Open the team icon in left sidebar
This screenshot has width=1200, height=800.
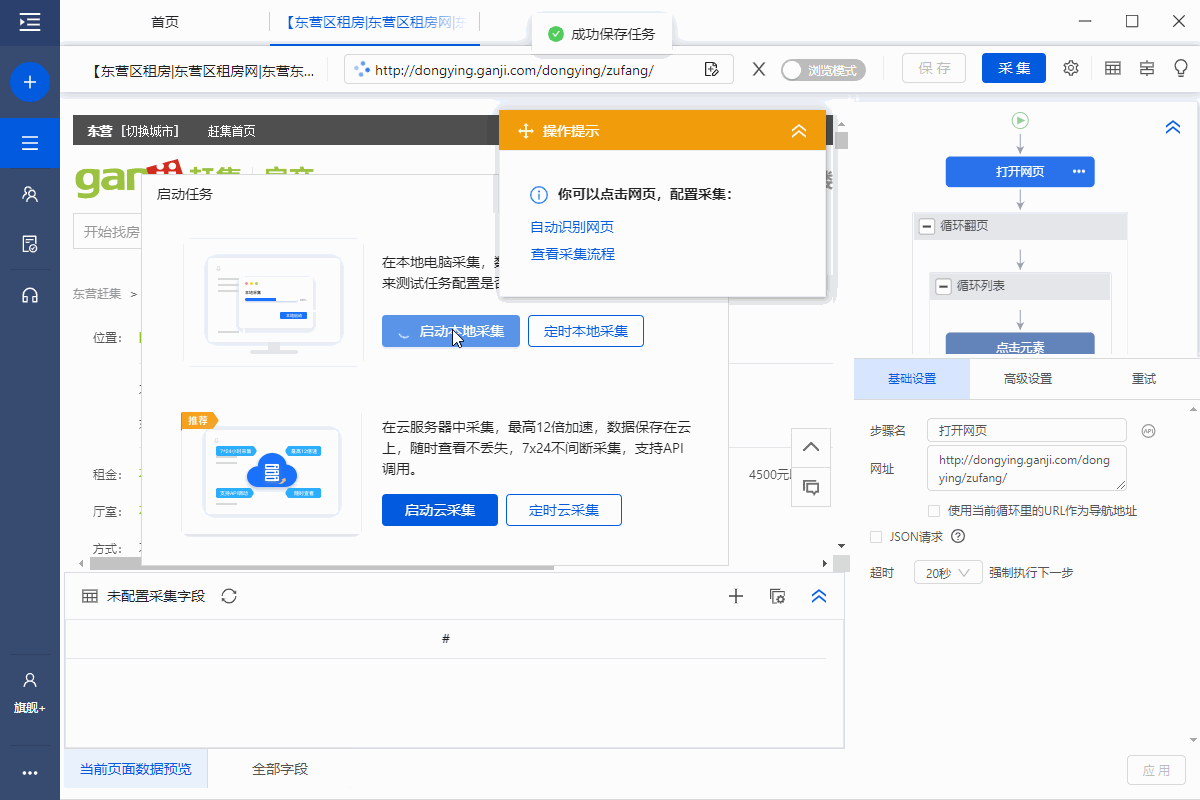tap(30, 194)
